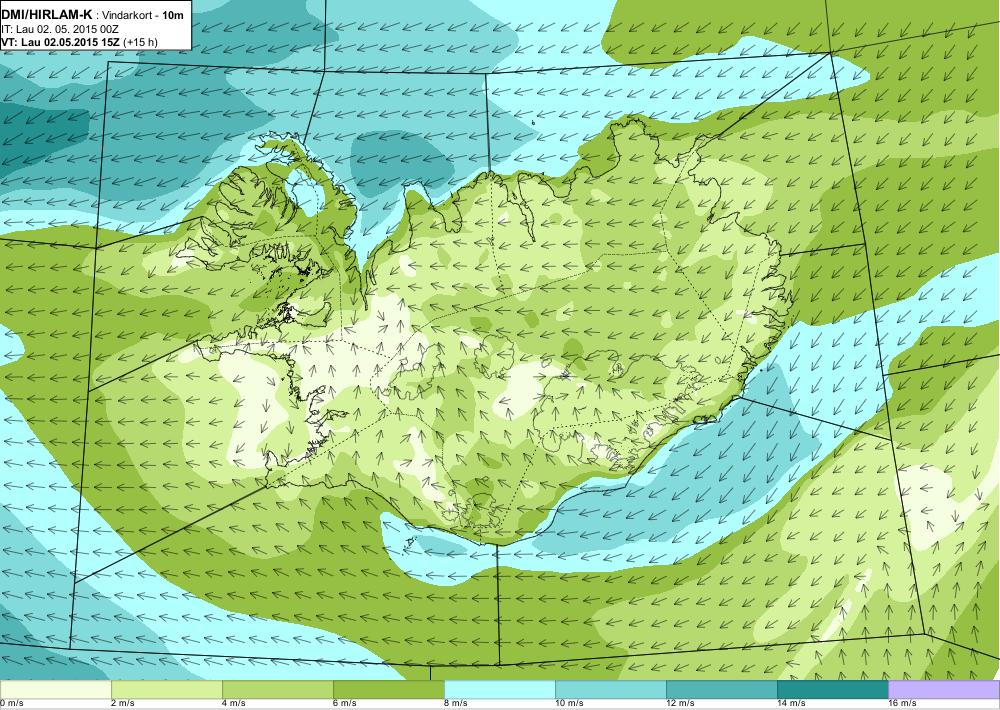Viewport: 1000px width, 710px height.
Task: Click the 14–16 m/s dark teal legend swatch
Action: [x=832, y=690]
